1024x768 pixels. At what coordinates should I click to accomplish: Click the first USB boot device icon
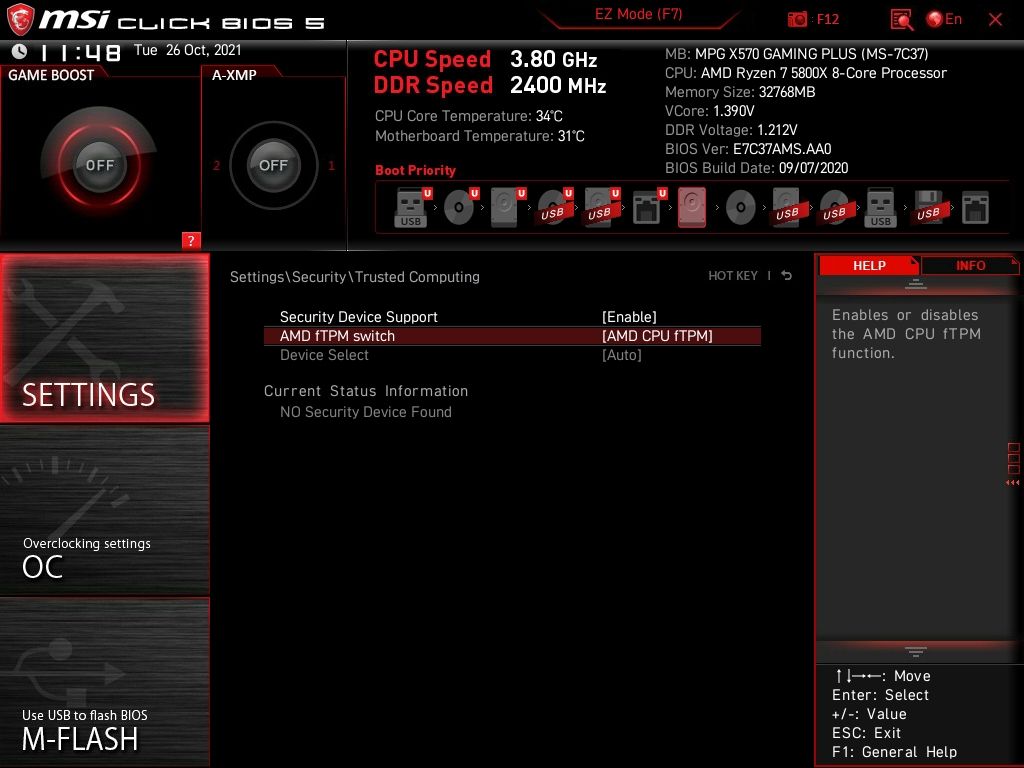(x=410, y=207)
